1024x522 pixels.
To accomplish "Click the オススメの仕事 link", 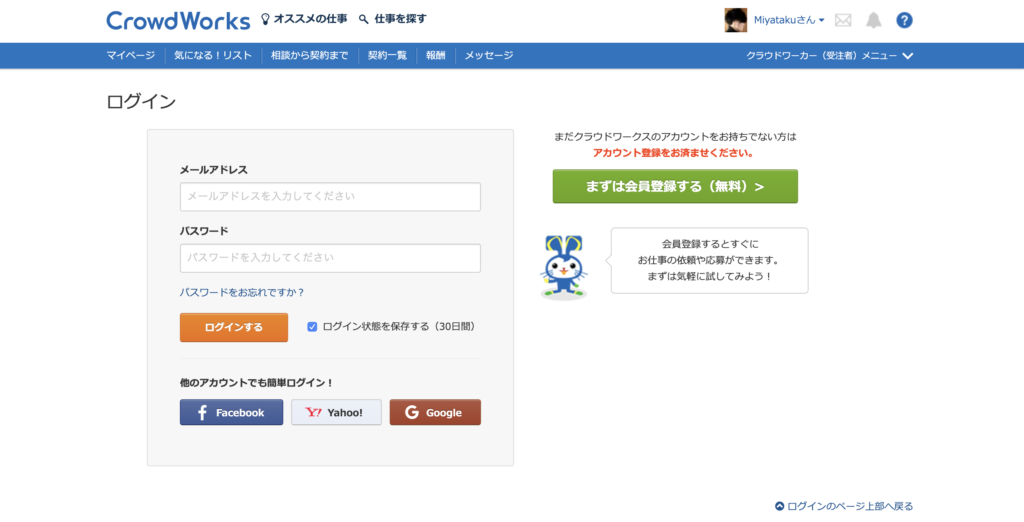I will pyautogui.click(x=310, y=19).
